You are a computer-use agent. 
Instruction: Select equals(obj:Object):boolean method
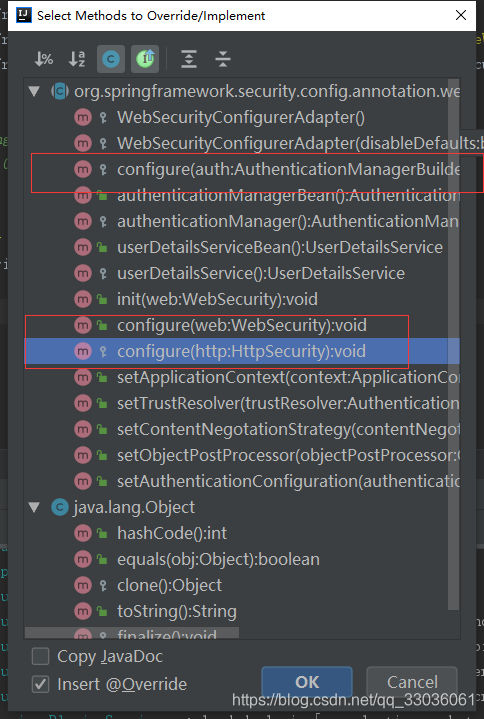(242, 559)
